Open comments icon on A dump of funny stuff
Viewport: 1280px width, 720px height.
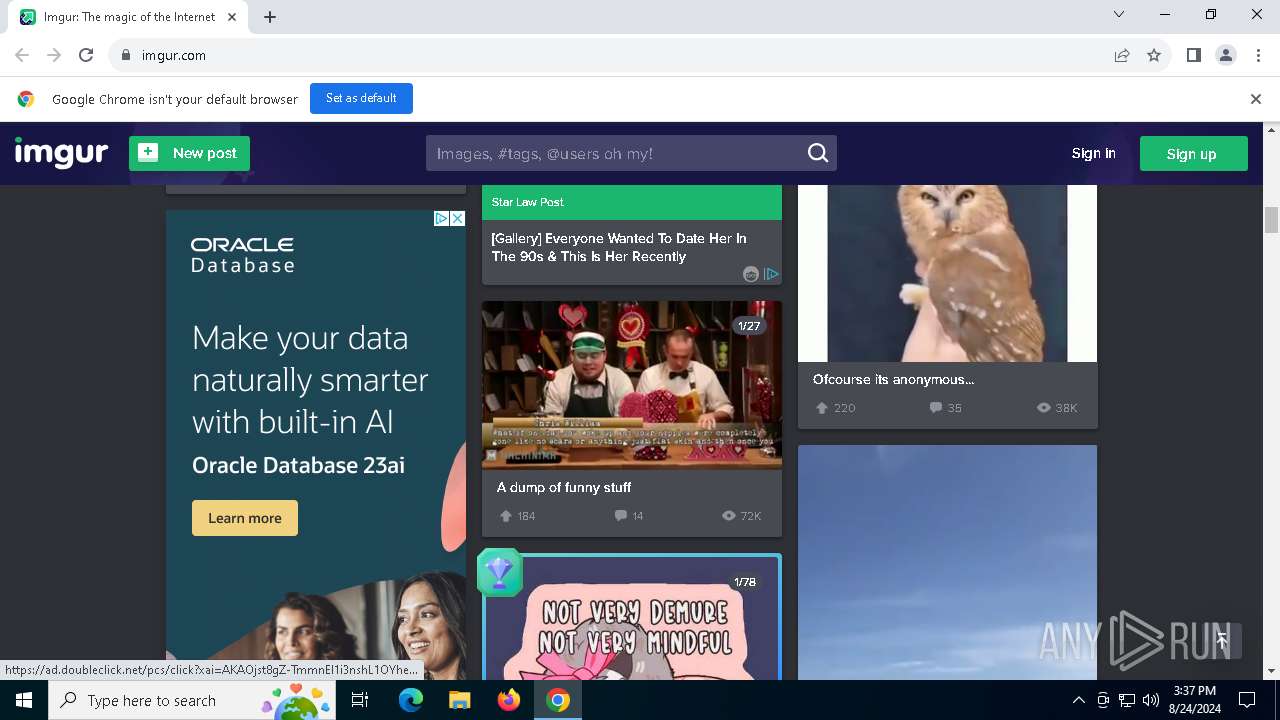[x=621, y=516]
